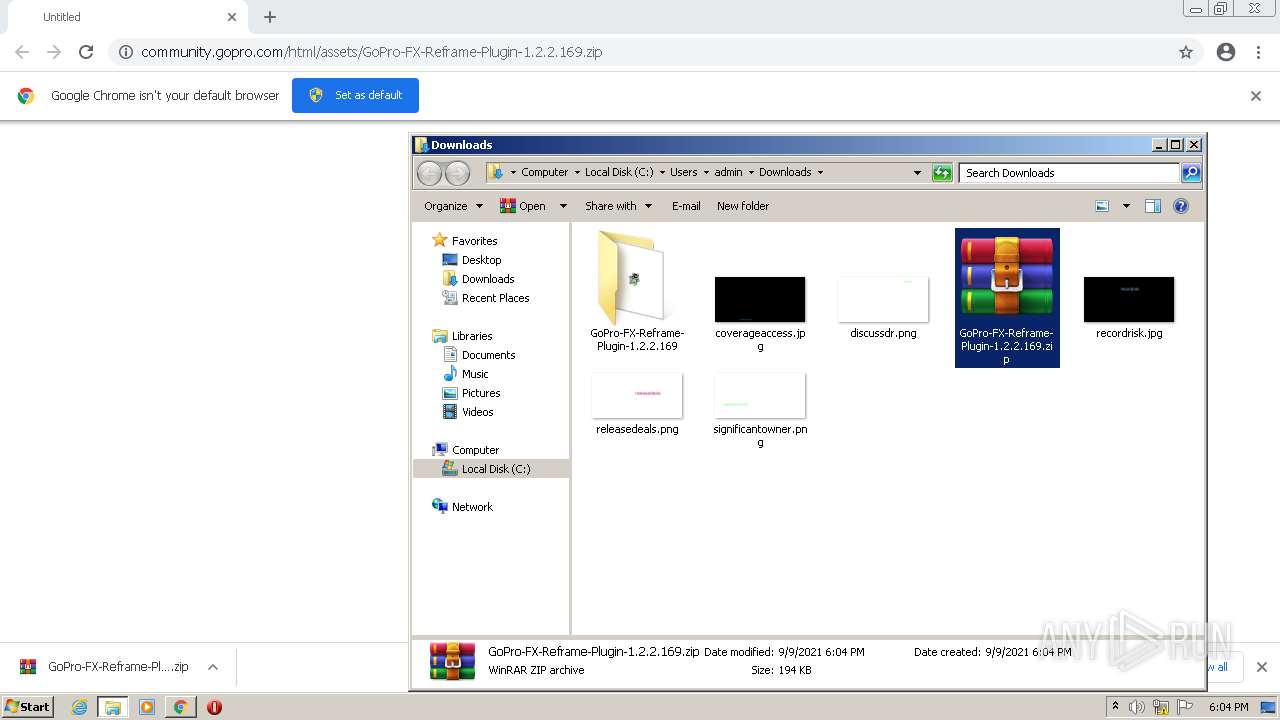
Task: Open Explorer help icon
Action: point(1181,206)
